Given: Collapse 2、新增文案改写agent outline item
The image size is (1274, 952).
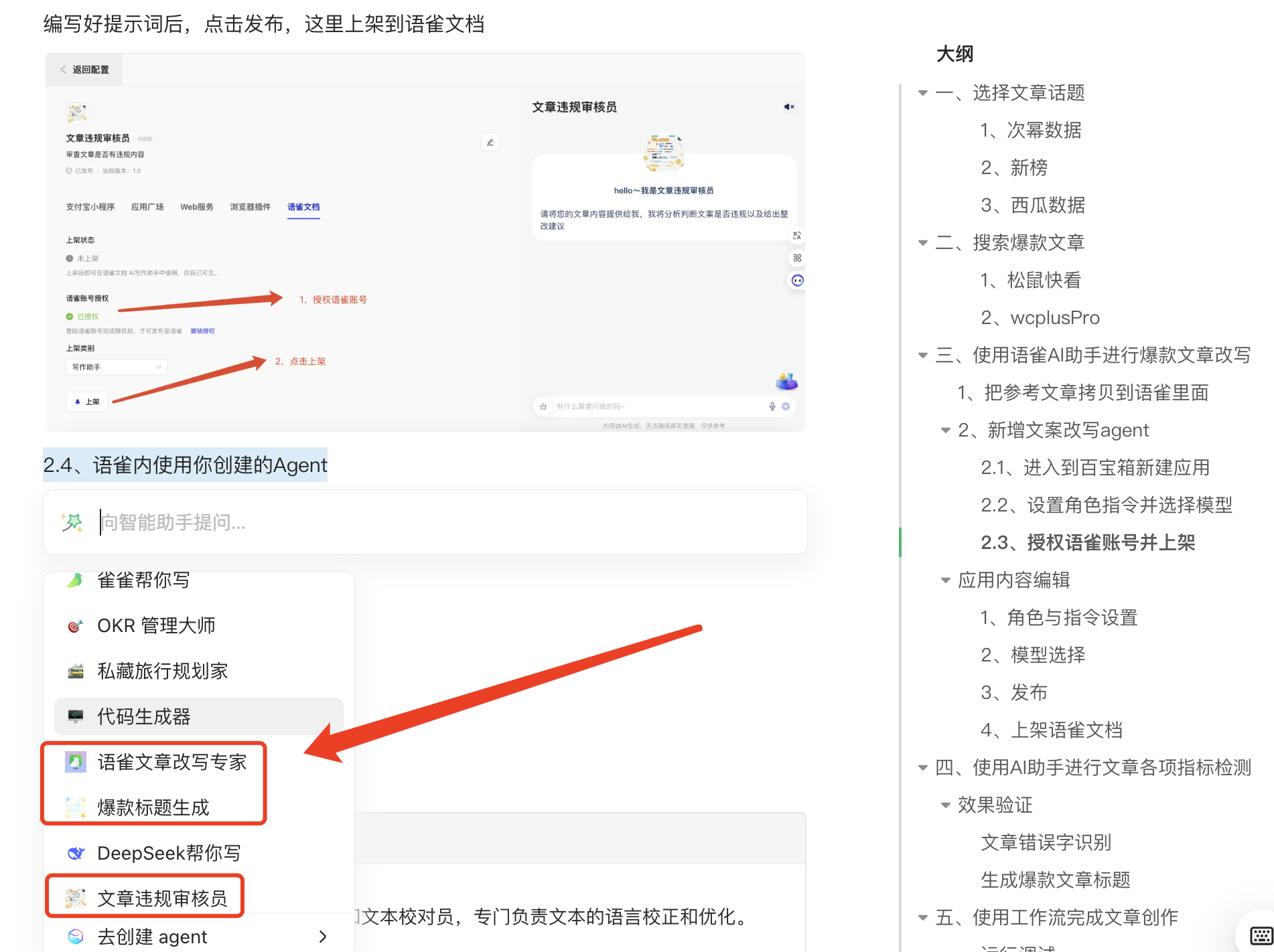Looking at the screenshot, I should point(946,430).
